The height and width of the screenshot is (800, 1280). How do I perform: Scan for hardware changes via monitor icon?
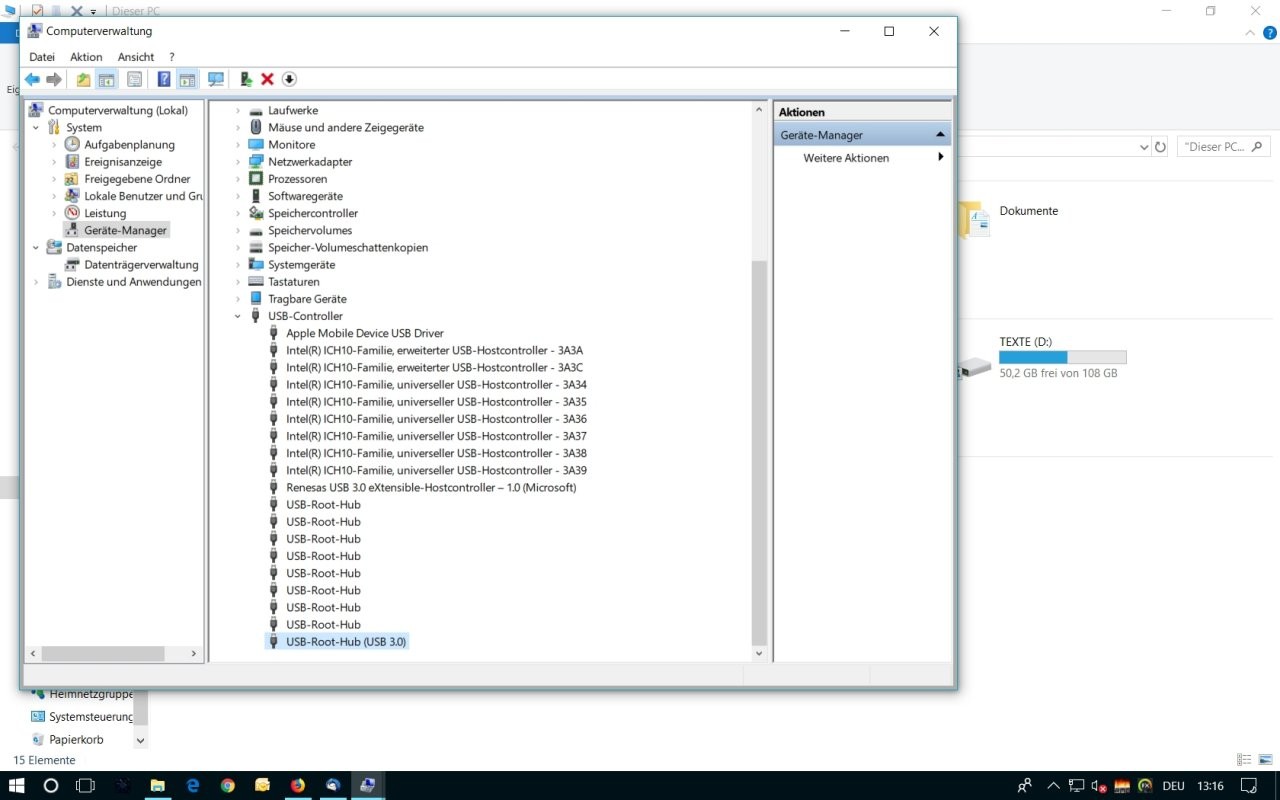216,79
